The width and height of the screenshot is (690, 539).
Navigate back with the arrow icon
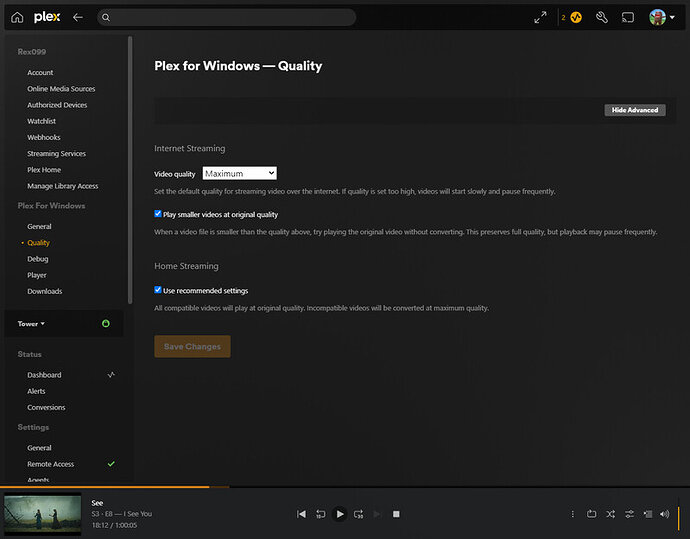point(78,17)
